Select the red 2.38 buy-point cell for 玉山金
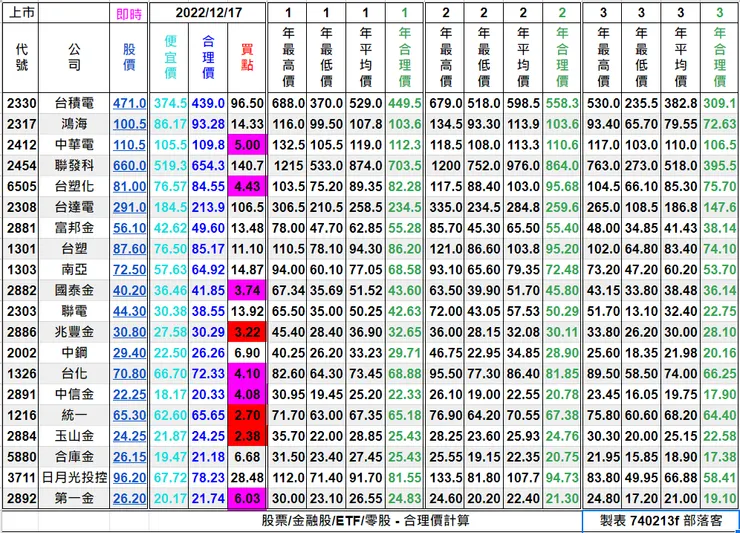Viewport: 740px width, 533px height. click(247, 436)
